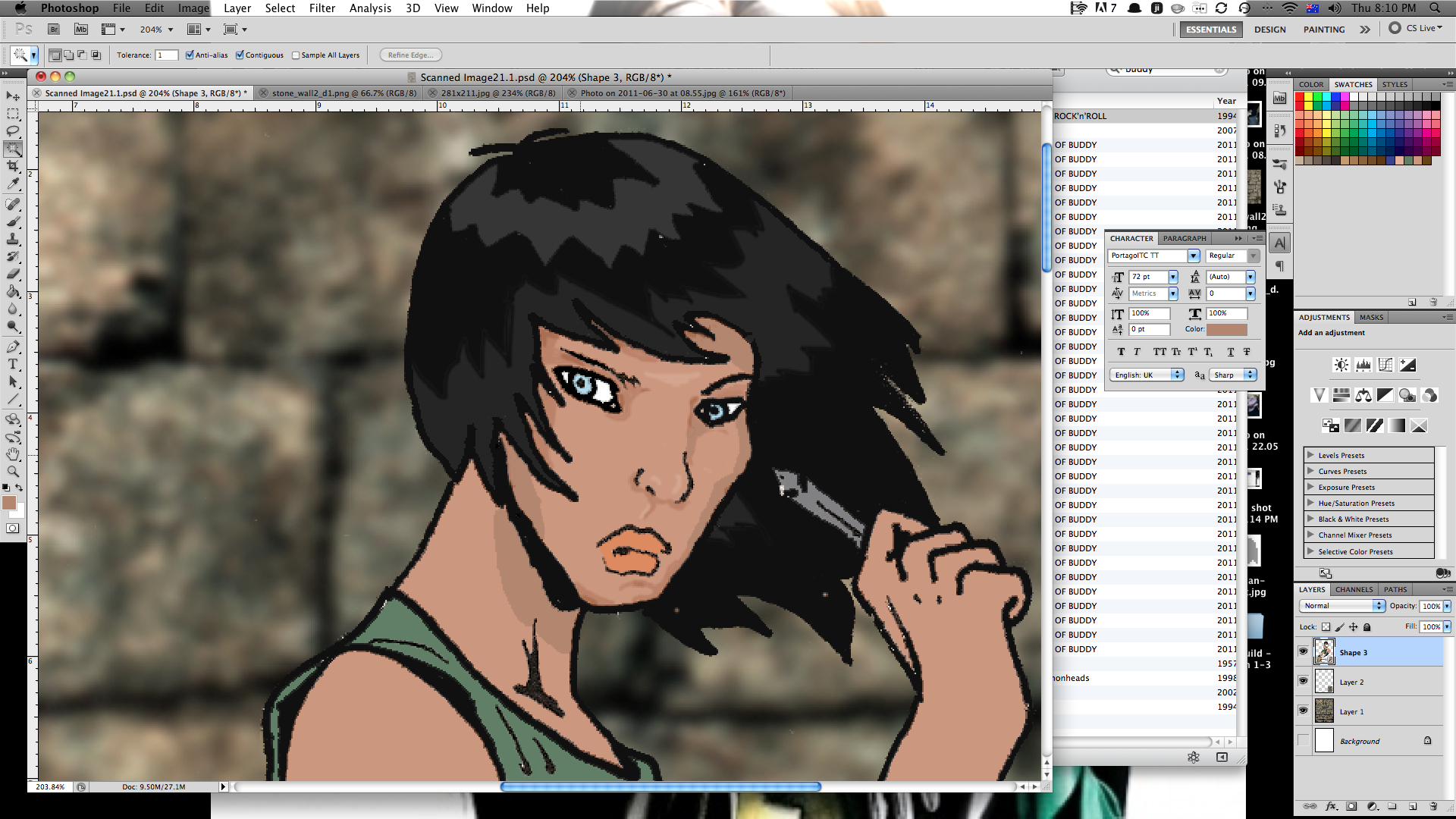Open the English: UK language dropdown

tap(1147, 375)
